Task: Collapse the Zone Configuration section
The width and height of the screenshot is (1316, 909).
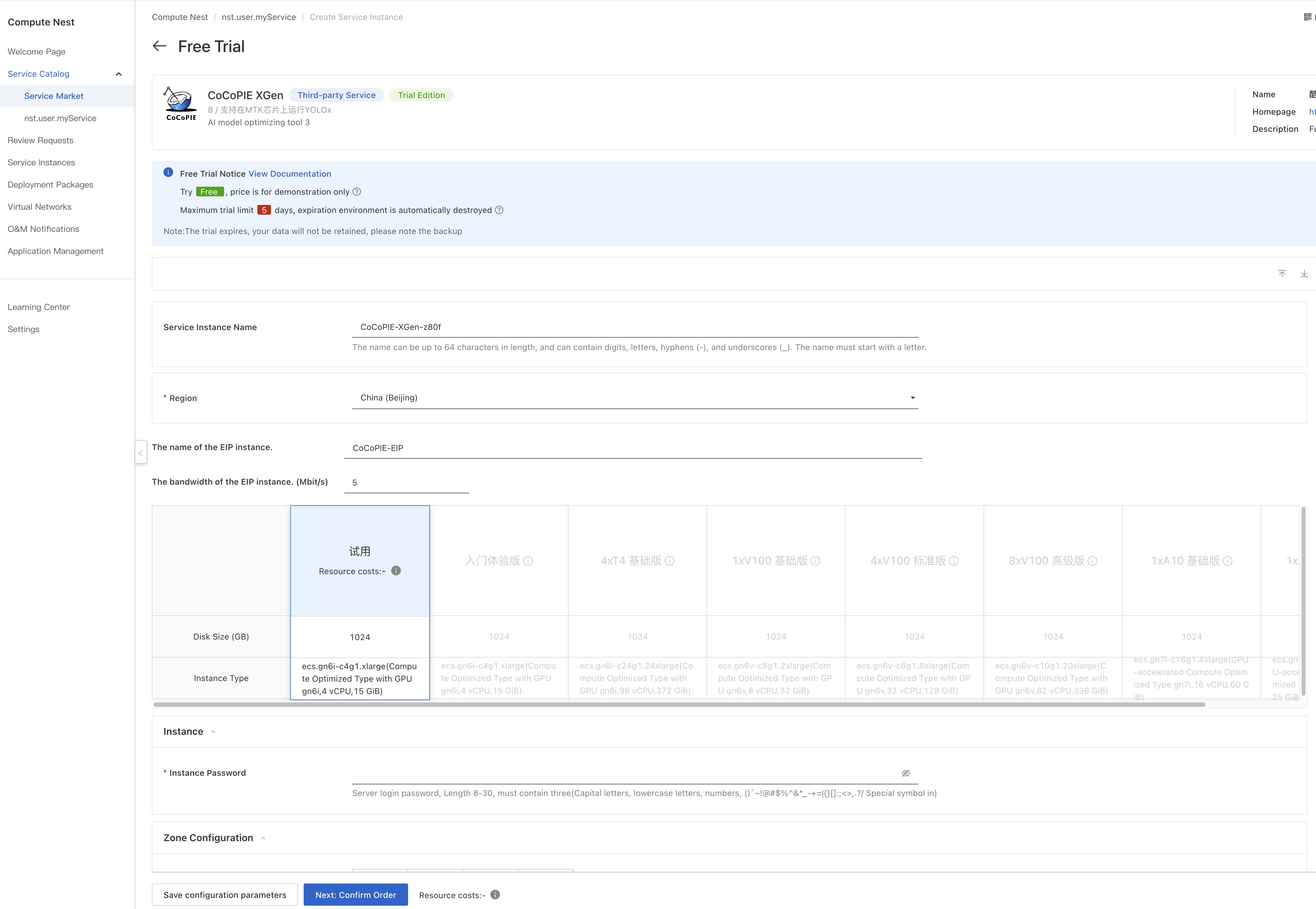Action: tap(263, 838)
